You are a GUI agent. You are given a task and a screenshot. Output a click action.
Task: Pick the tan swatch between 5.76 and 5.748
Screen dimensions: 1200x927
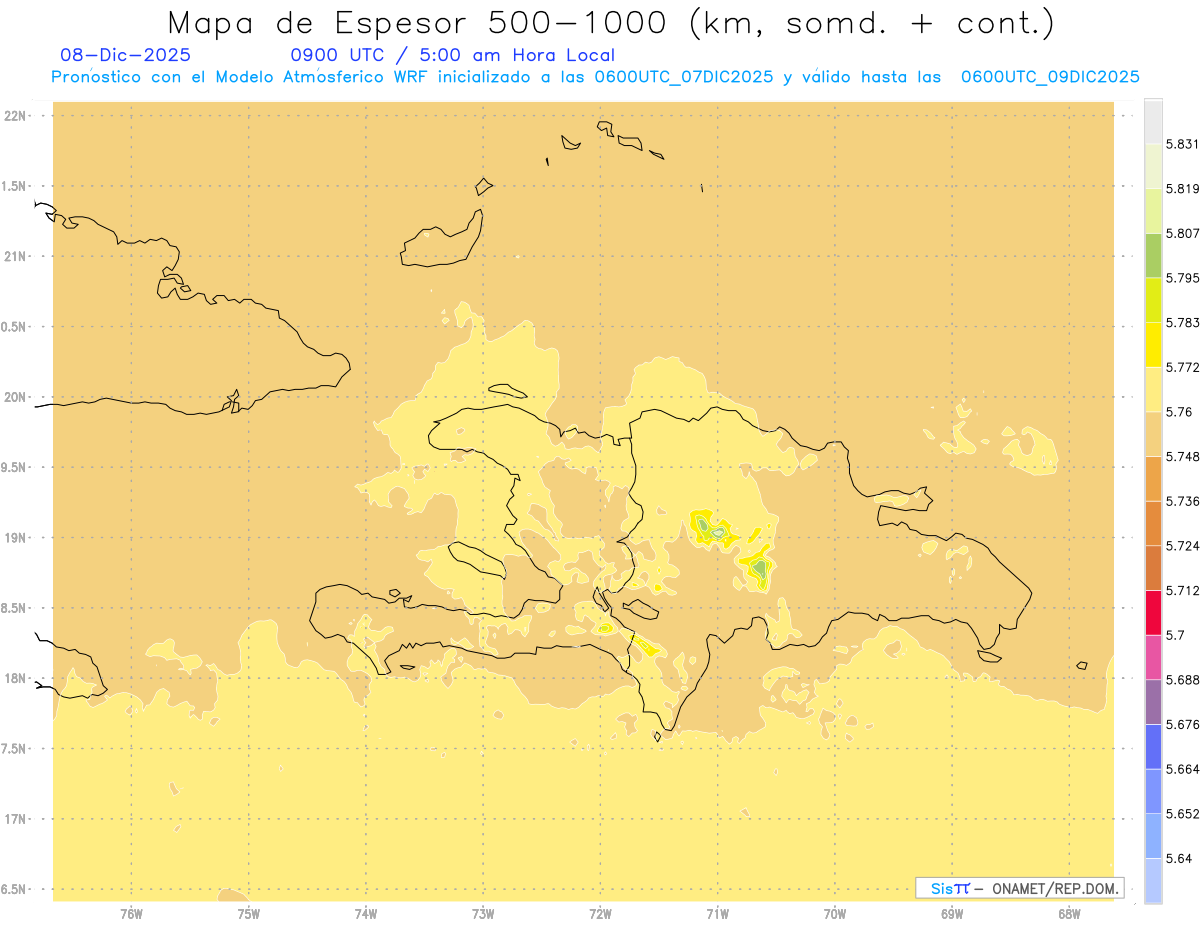coord(1153,434)
